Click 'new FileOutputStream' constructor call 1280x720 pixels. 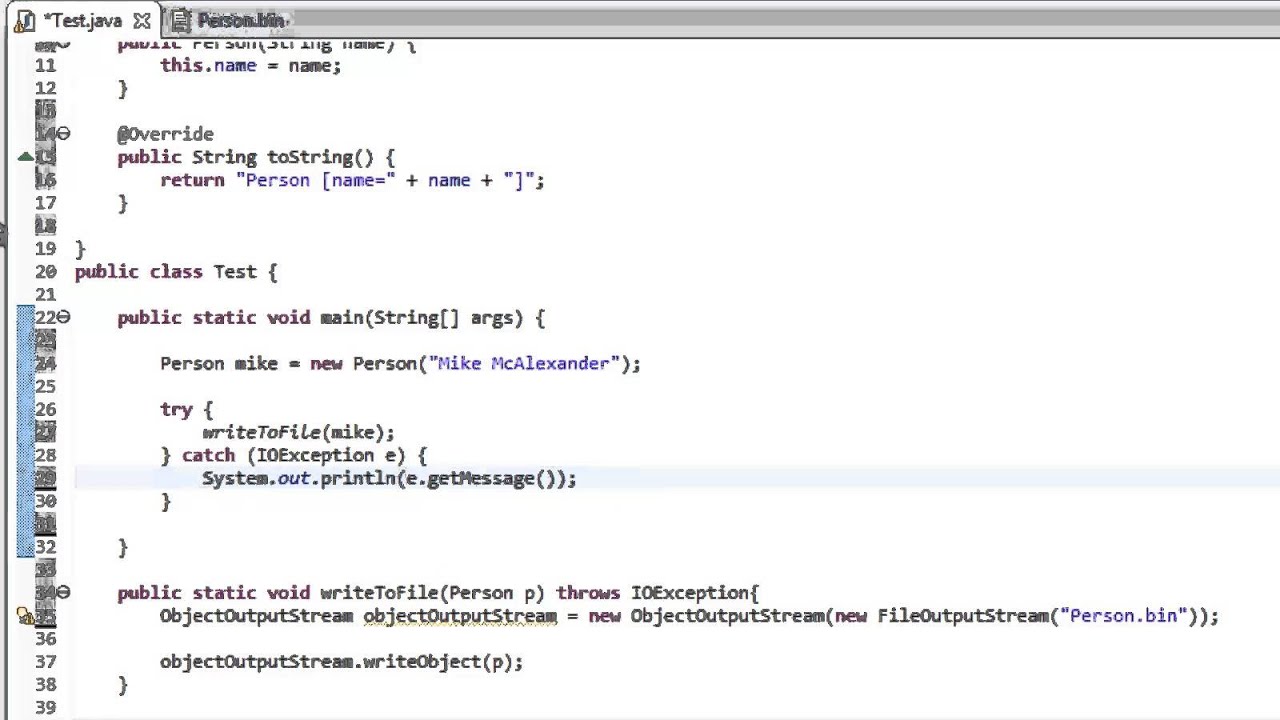942,616
